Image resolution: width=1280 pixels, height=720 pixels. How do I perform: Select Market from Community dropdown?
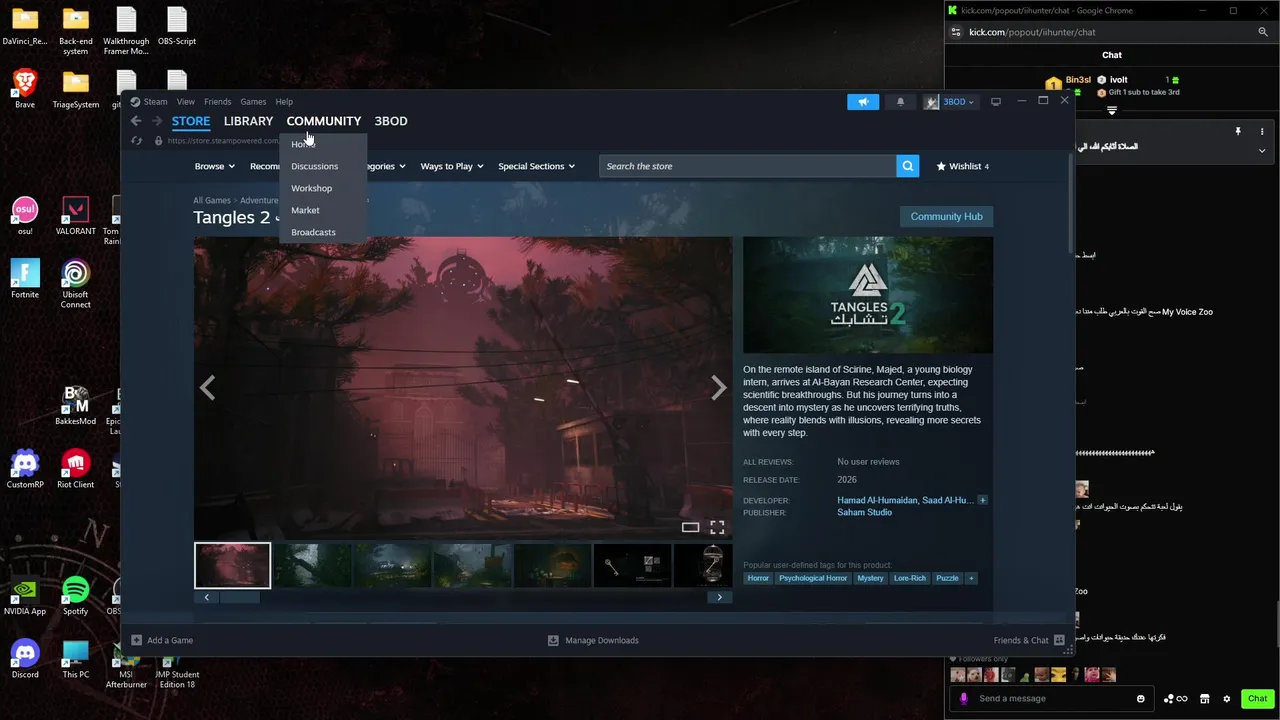[306, 210]
